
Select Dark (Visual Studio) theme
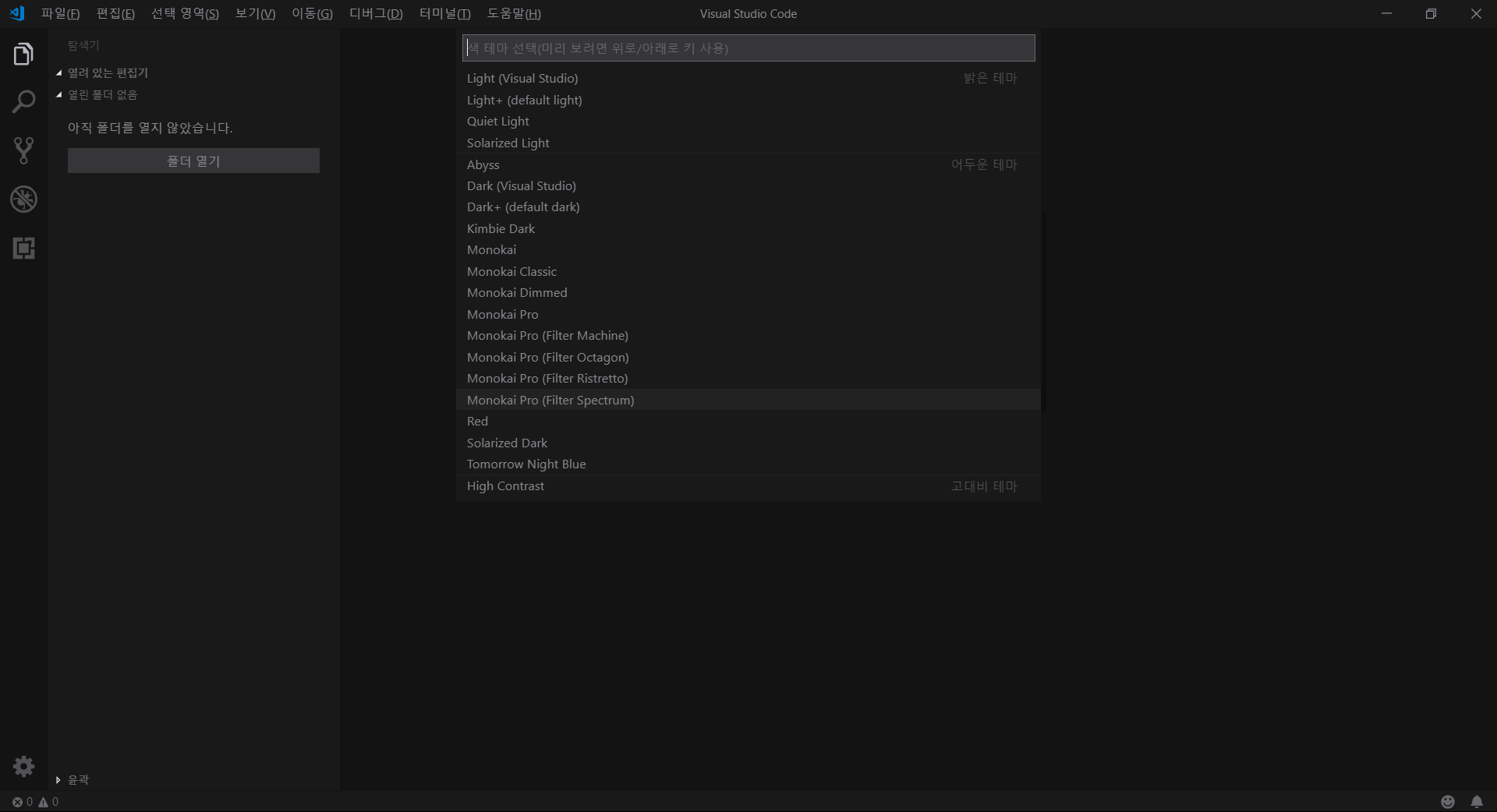click(x=748, y=185)
